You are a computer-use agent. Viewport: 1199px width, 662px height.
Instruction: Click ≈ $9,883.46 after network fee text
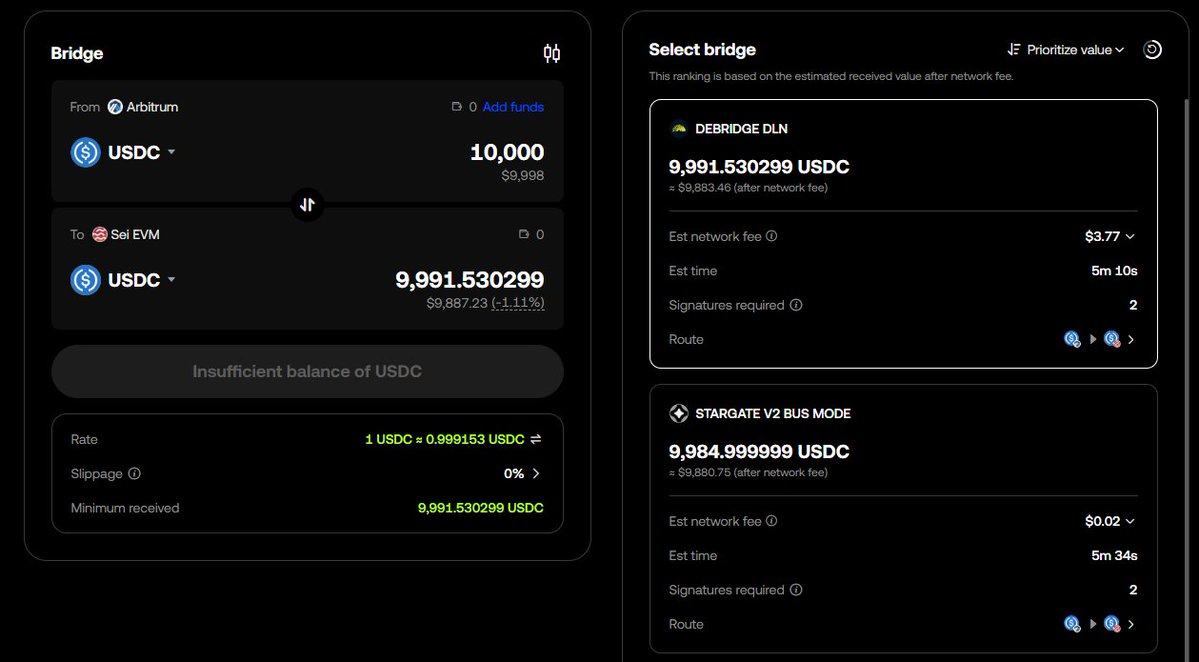coord(748,188)
